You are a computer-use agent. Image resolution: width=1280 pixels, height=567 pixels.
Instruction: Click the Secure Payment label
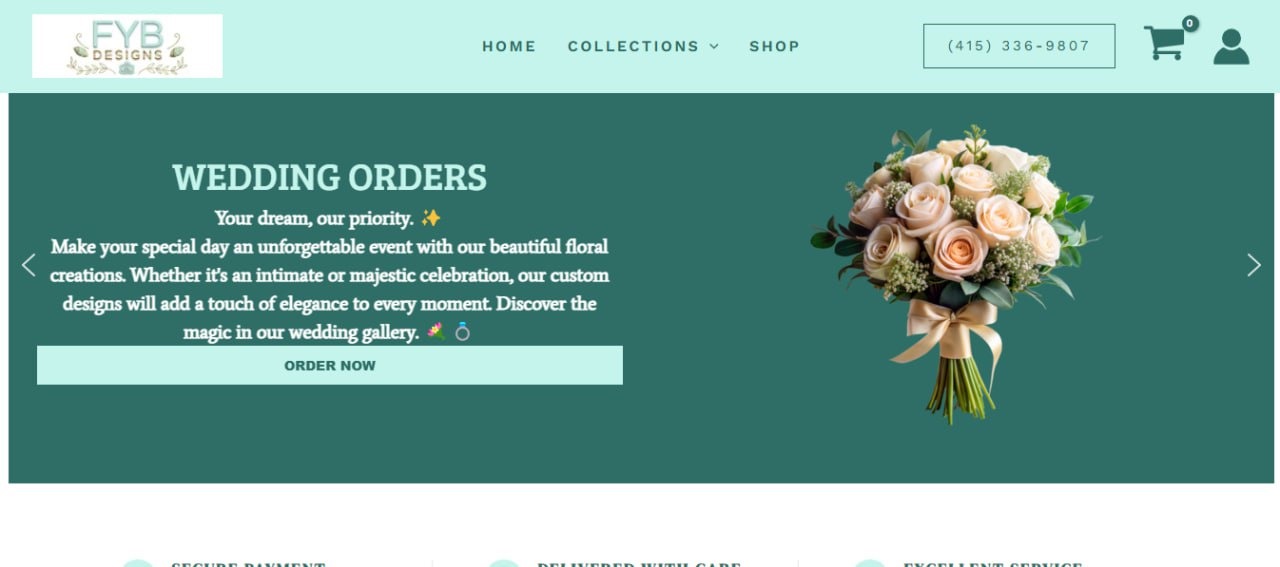click(248, 564)
